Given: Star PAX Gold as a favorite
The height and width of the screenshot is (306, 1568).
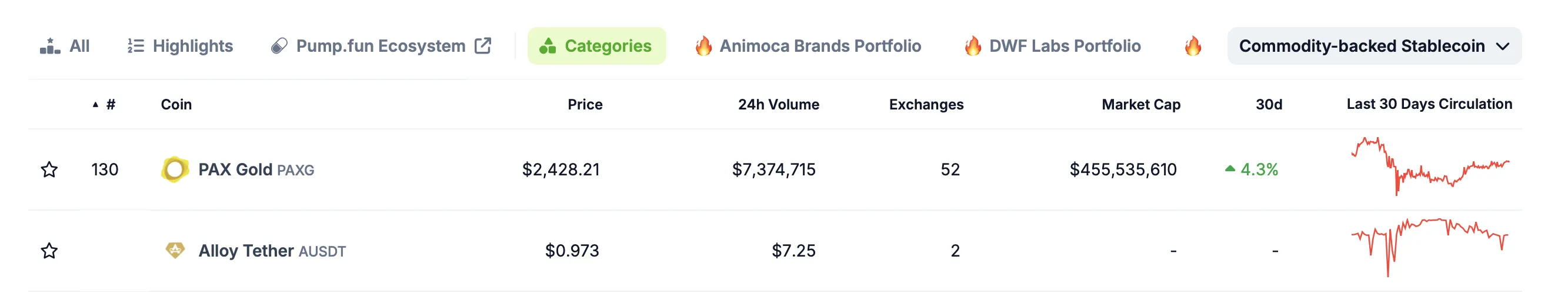Looking at the screenshot, I should click(x=49, y=169).
